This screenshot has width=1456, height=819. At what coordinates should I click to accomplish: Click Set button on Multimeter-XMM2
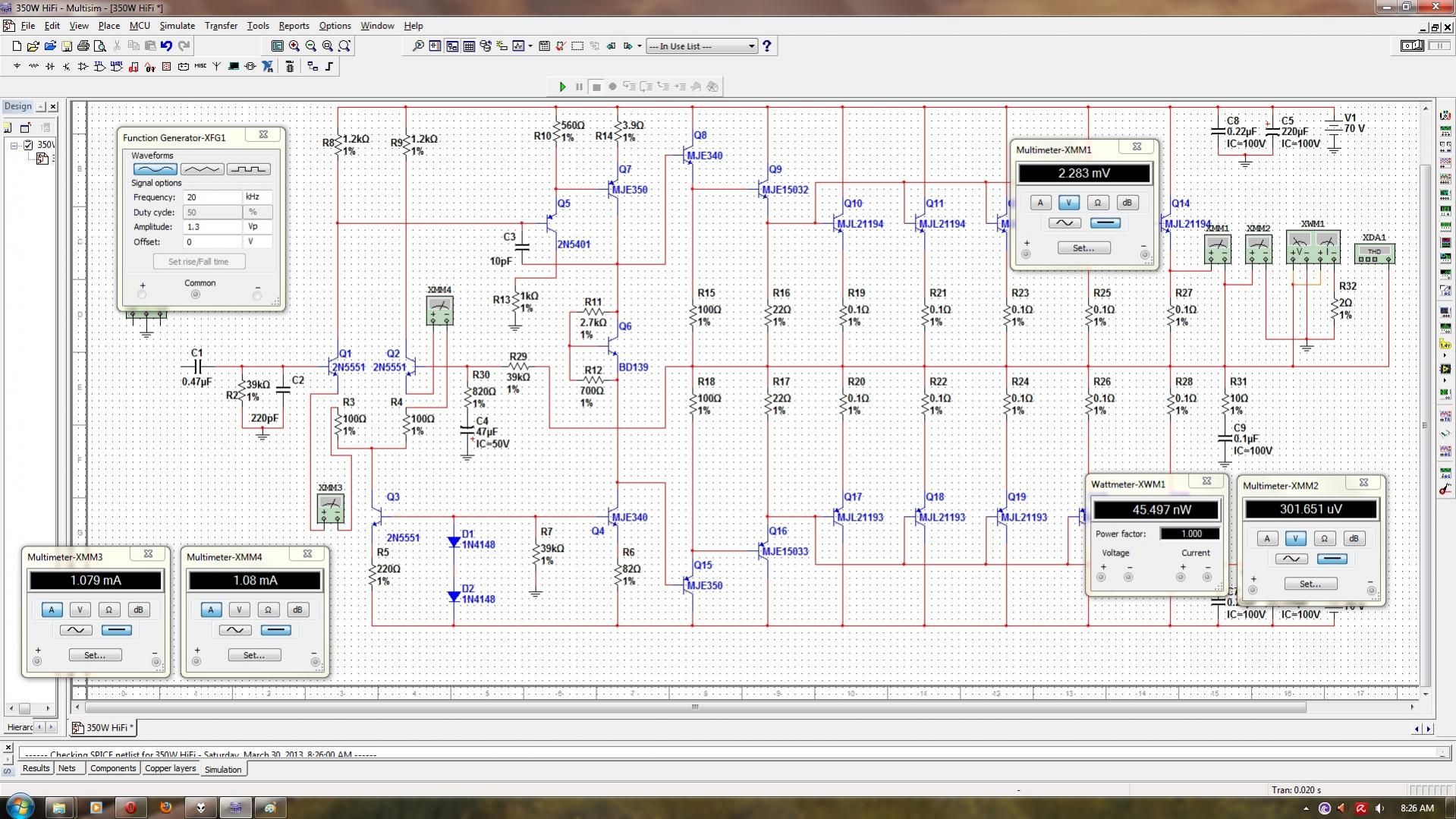tap(1310, 584)
